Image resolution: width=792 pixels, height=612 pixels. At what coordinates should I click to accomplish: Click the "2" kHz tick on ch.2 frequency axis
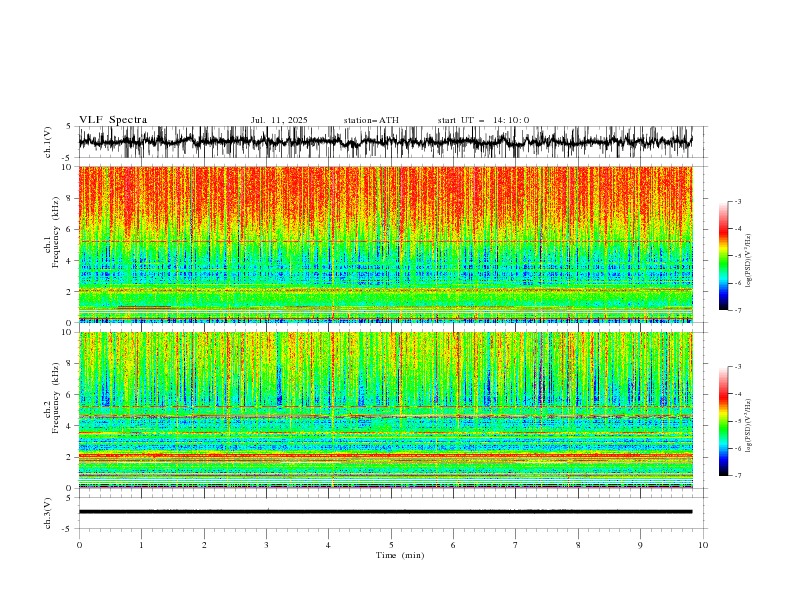point(69,457)
